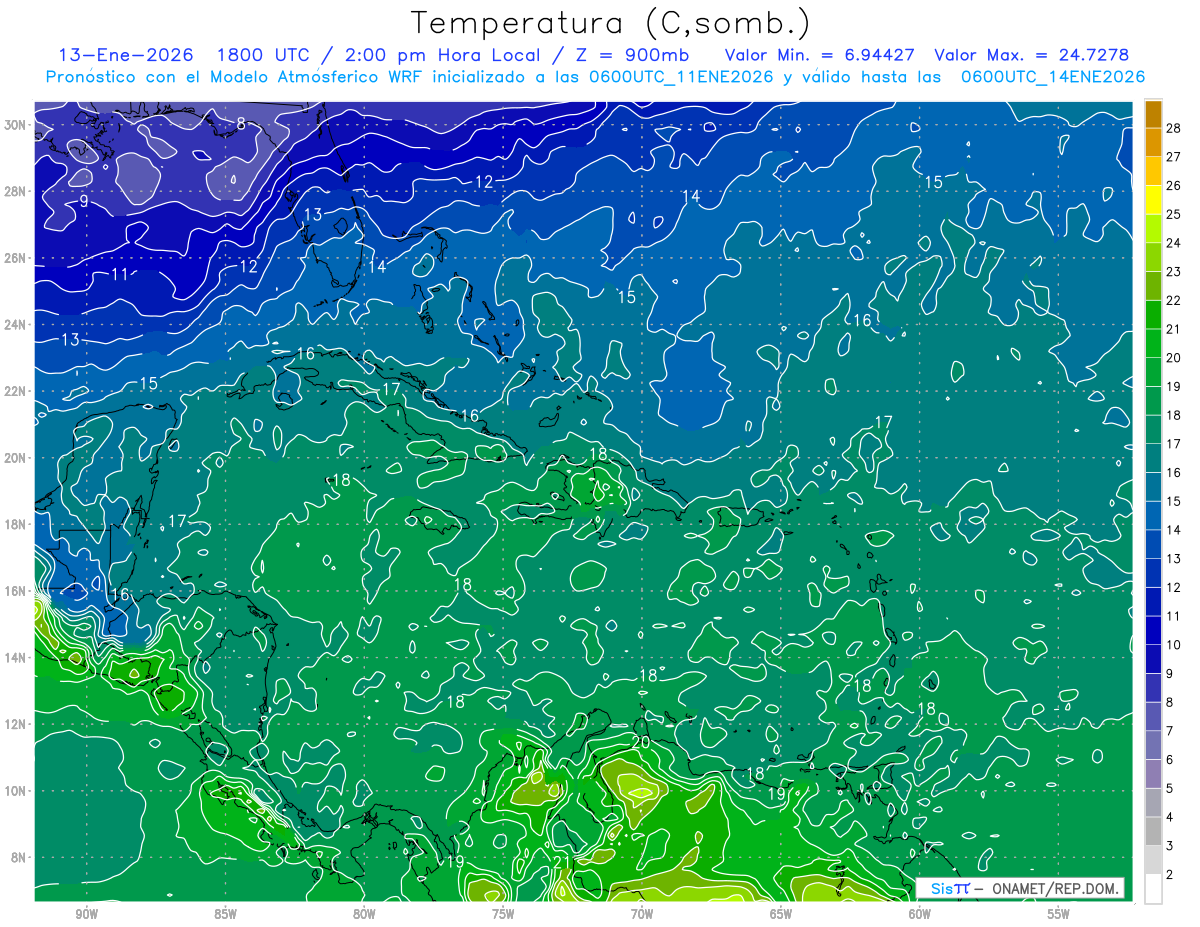Screen dimensions: 1200x927
Task: Select the gray swatch between legend 3 and 4
Action: (1154, 832)
